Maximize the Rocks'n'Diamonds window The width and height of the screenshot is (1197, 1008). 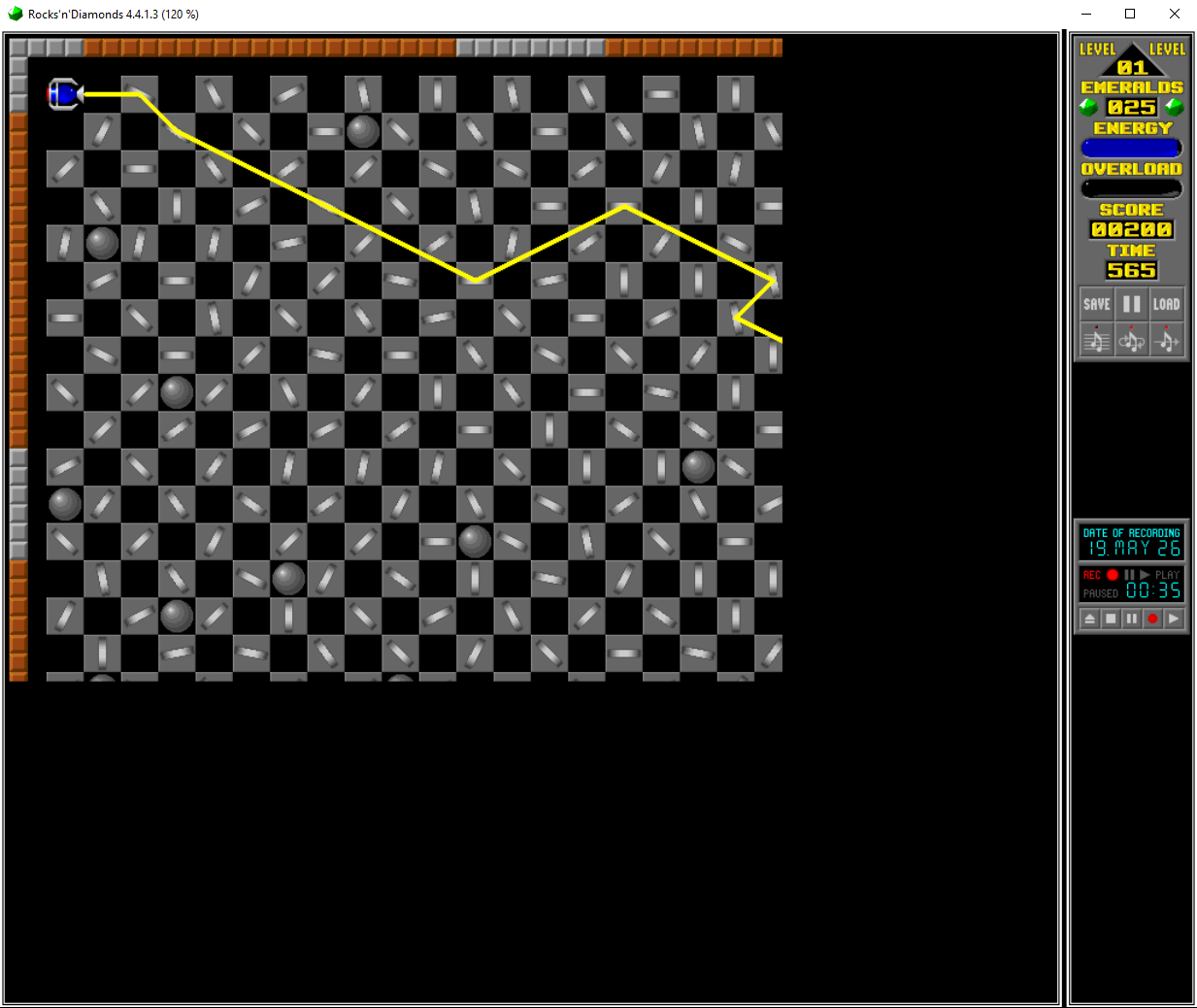point(1130,14)
